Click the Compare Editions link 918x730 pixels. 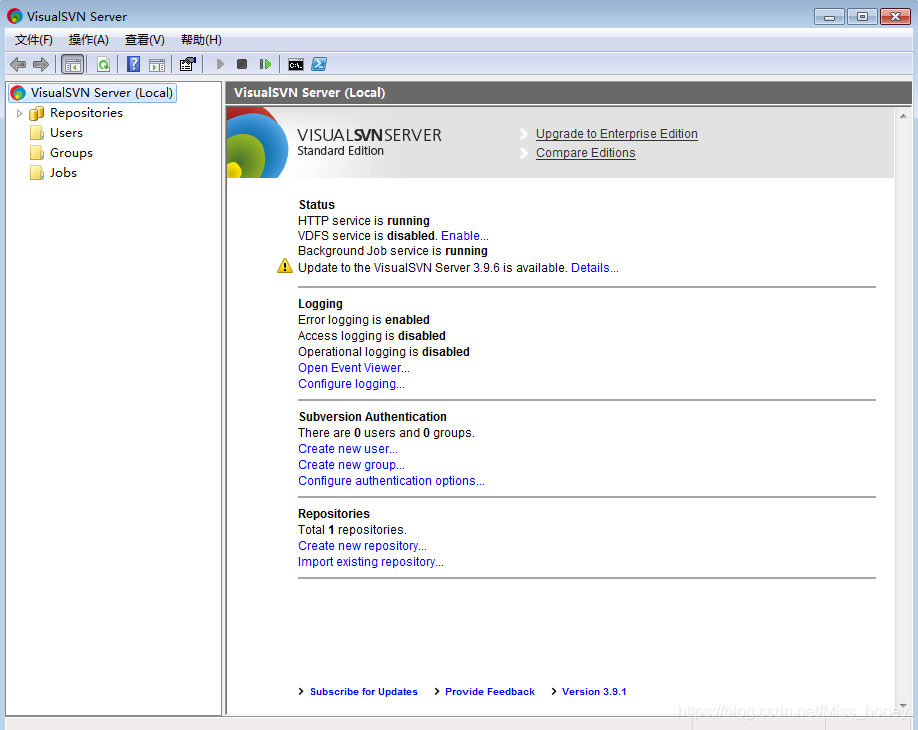(585, 153)
